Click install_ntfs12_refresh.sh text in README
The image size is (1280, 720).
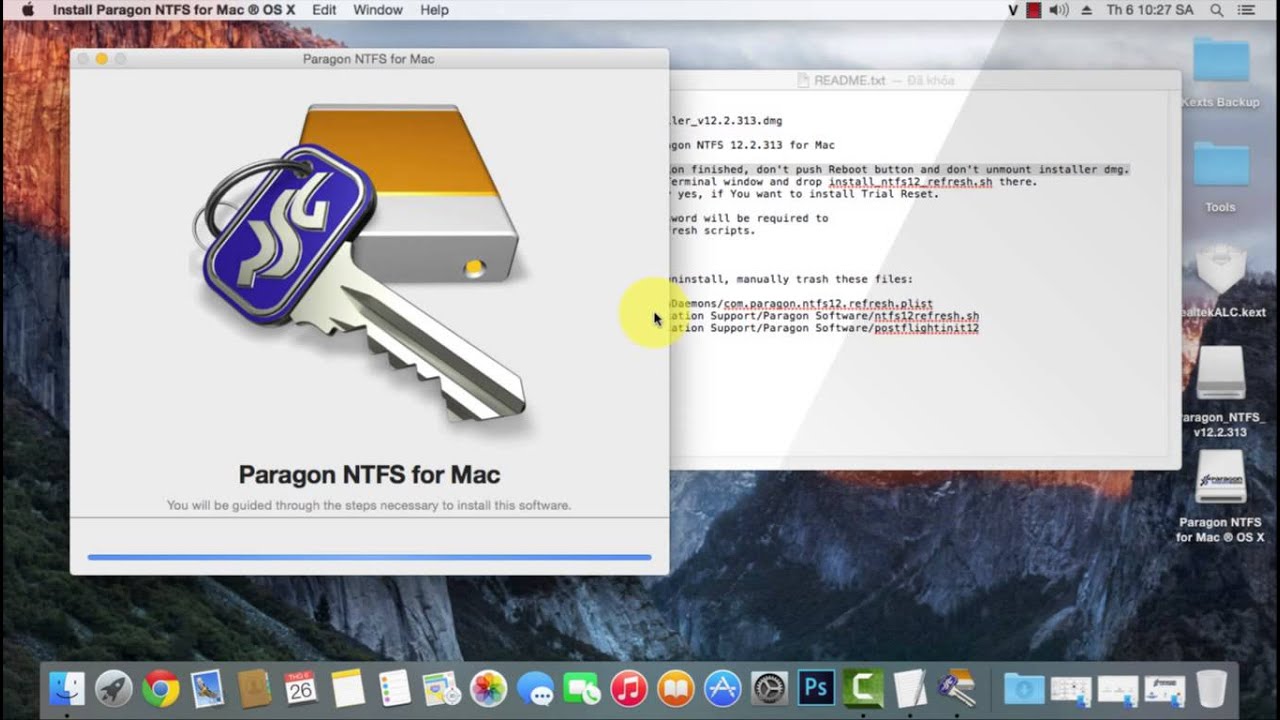910,182
